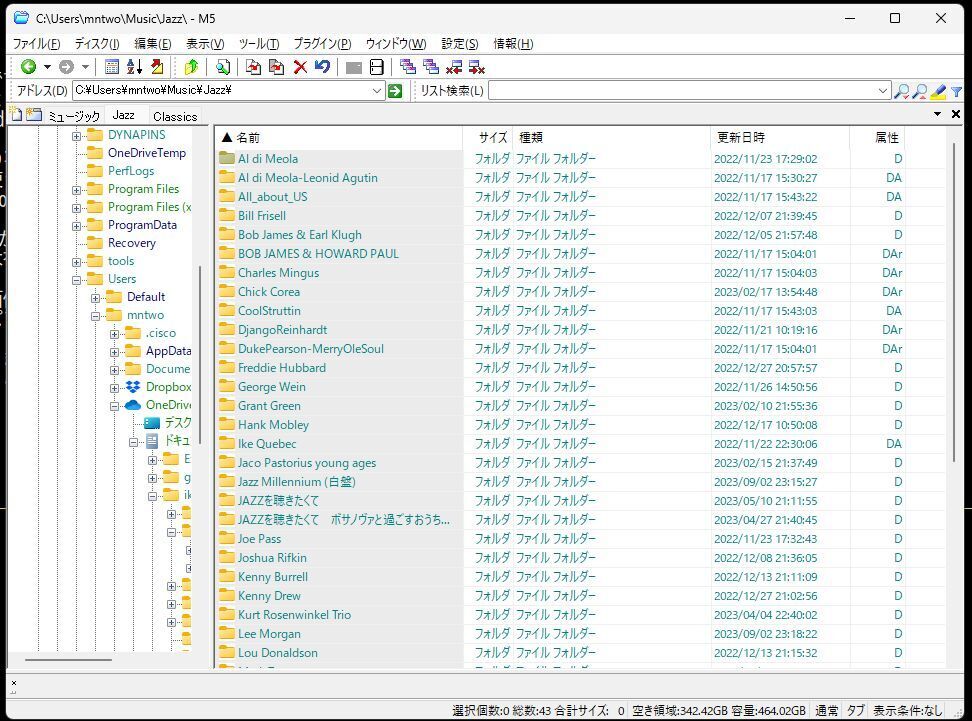Expand the Dropbox tree node

(115, 387)
